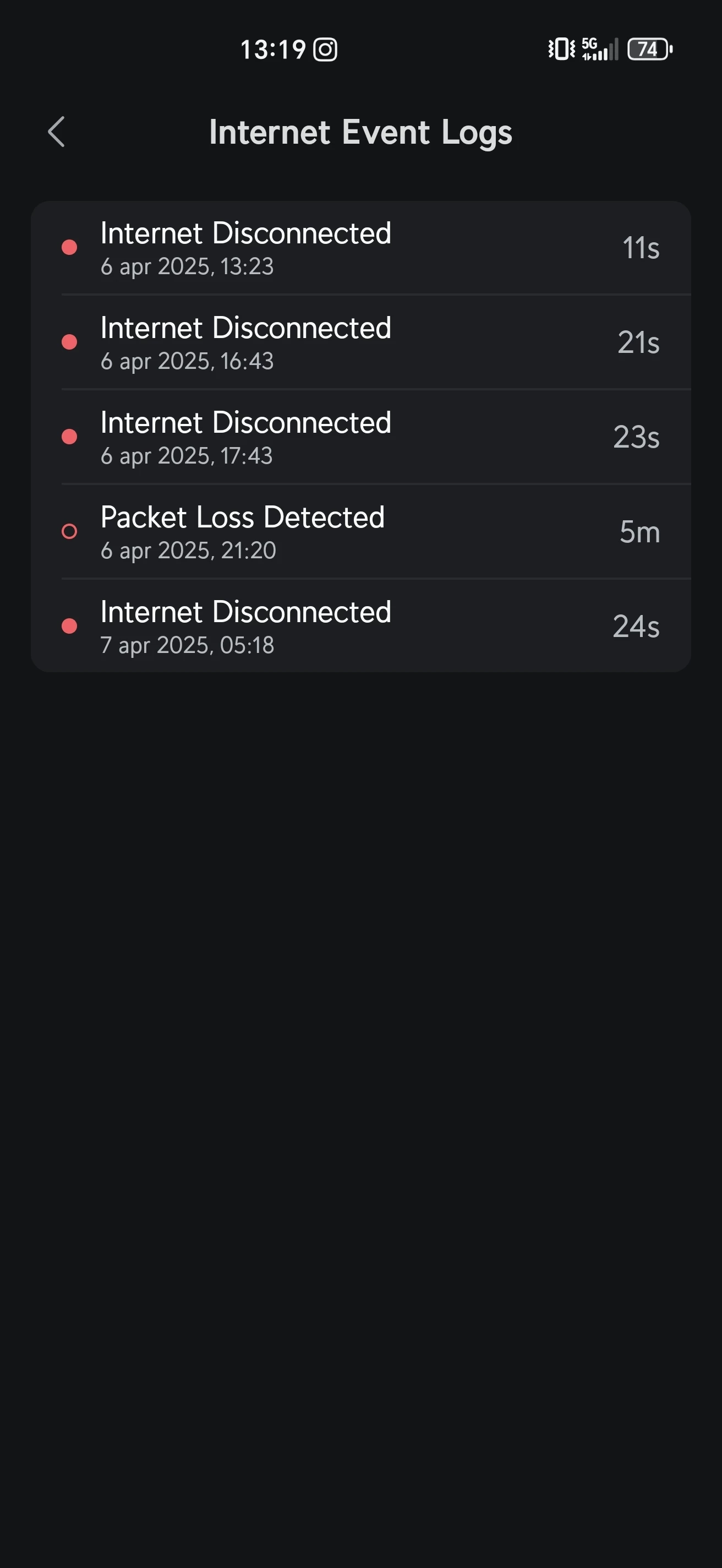Image resolution: width=722 pixels, height=1568 pixels.
Task: Tap the 24s duration label
Action: [636, 627]
